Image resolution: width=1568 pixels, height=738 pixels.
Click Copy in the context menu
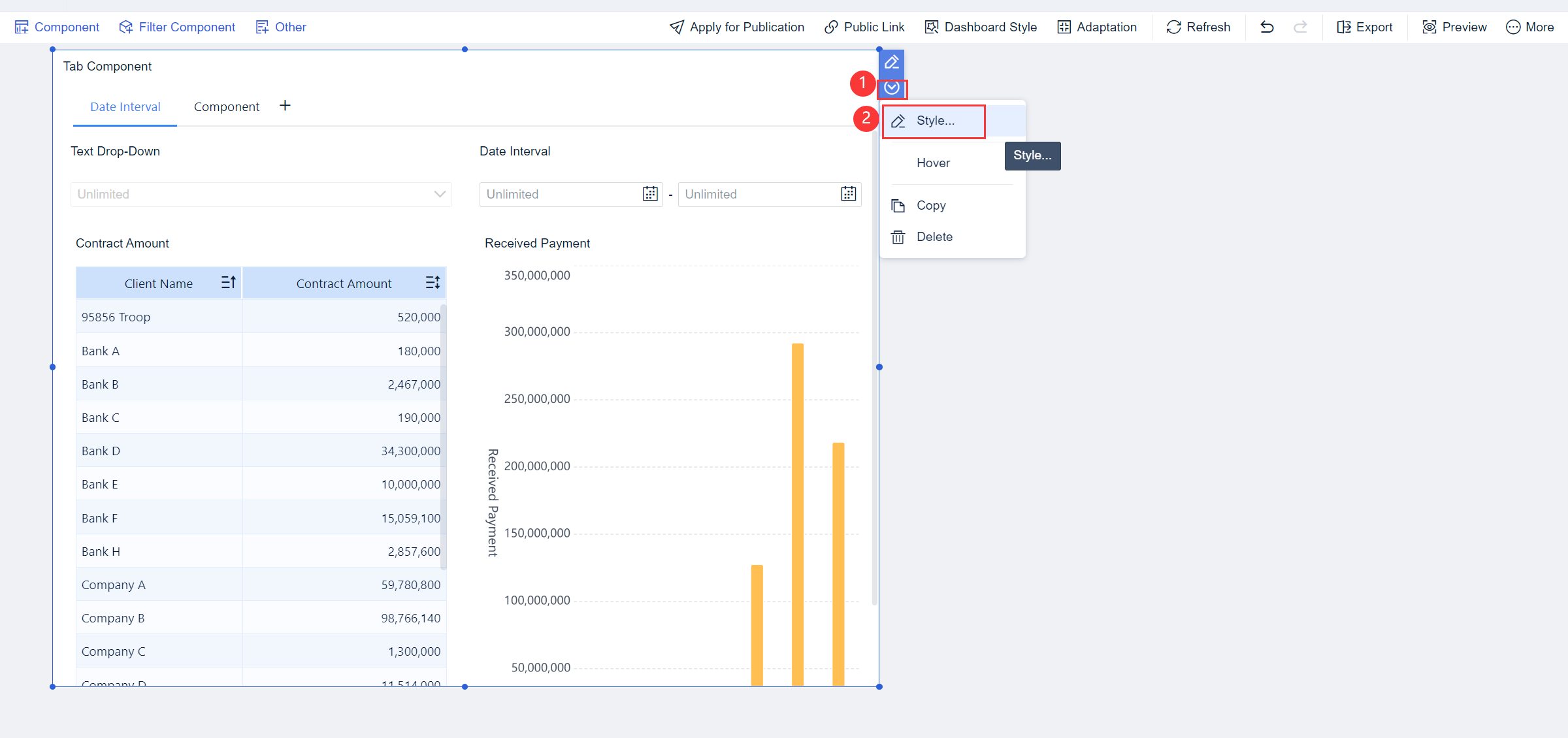[x=931, y=205]
